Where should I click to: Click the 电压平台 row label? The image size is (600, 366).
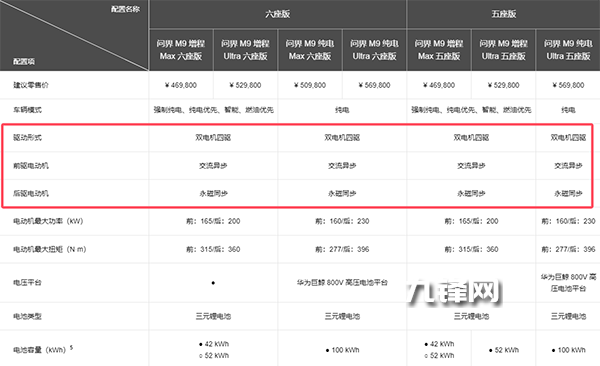tap(28, 283)
